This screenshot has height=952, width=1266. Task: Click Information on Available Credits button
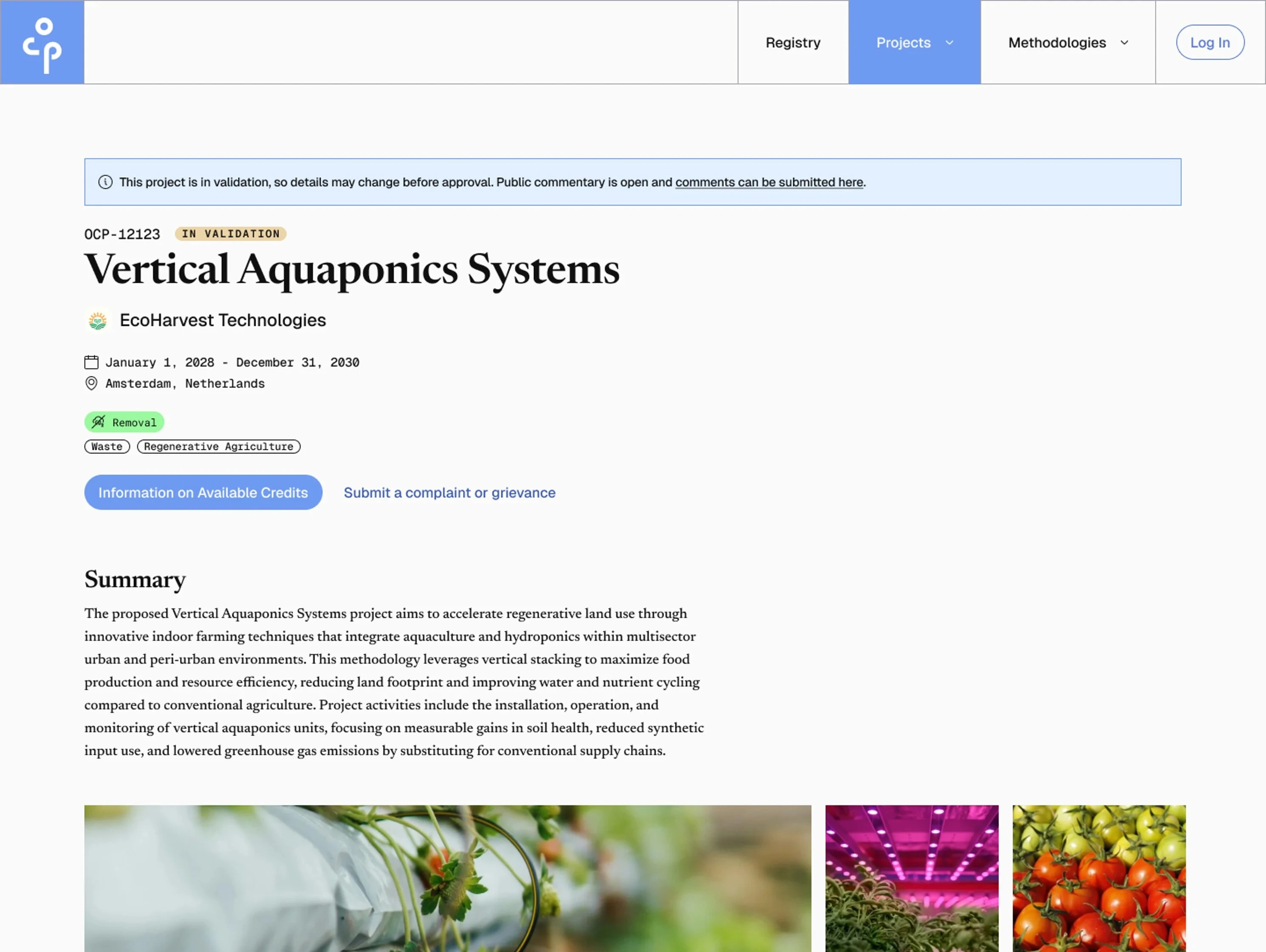(x=203, y=493)
